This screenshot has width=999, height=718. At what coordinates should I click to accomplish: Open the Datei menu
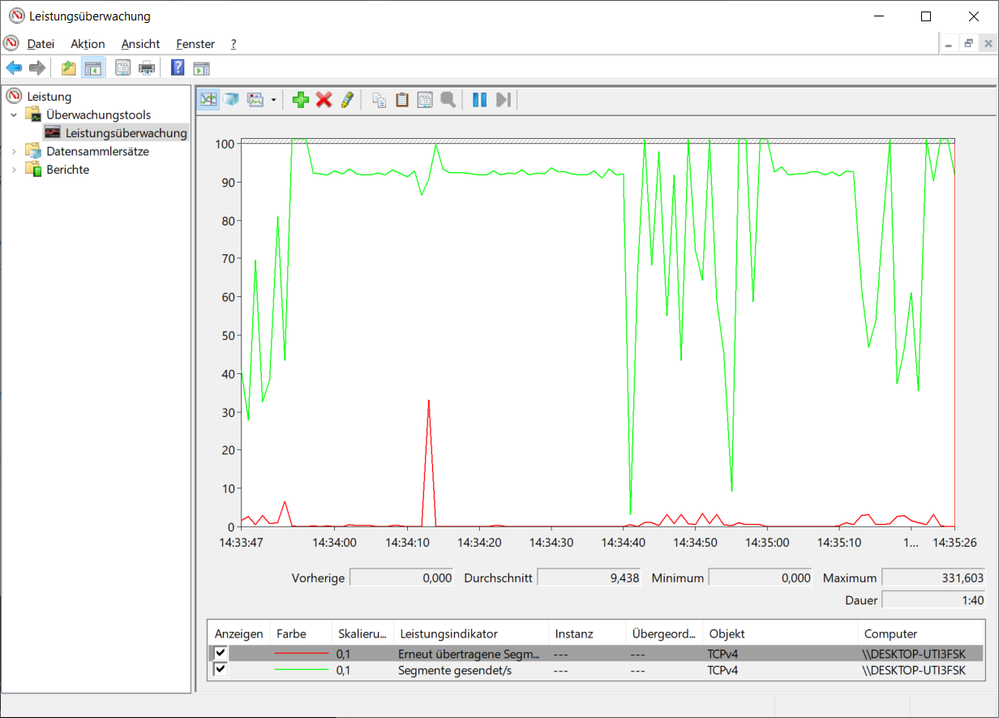41,44
